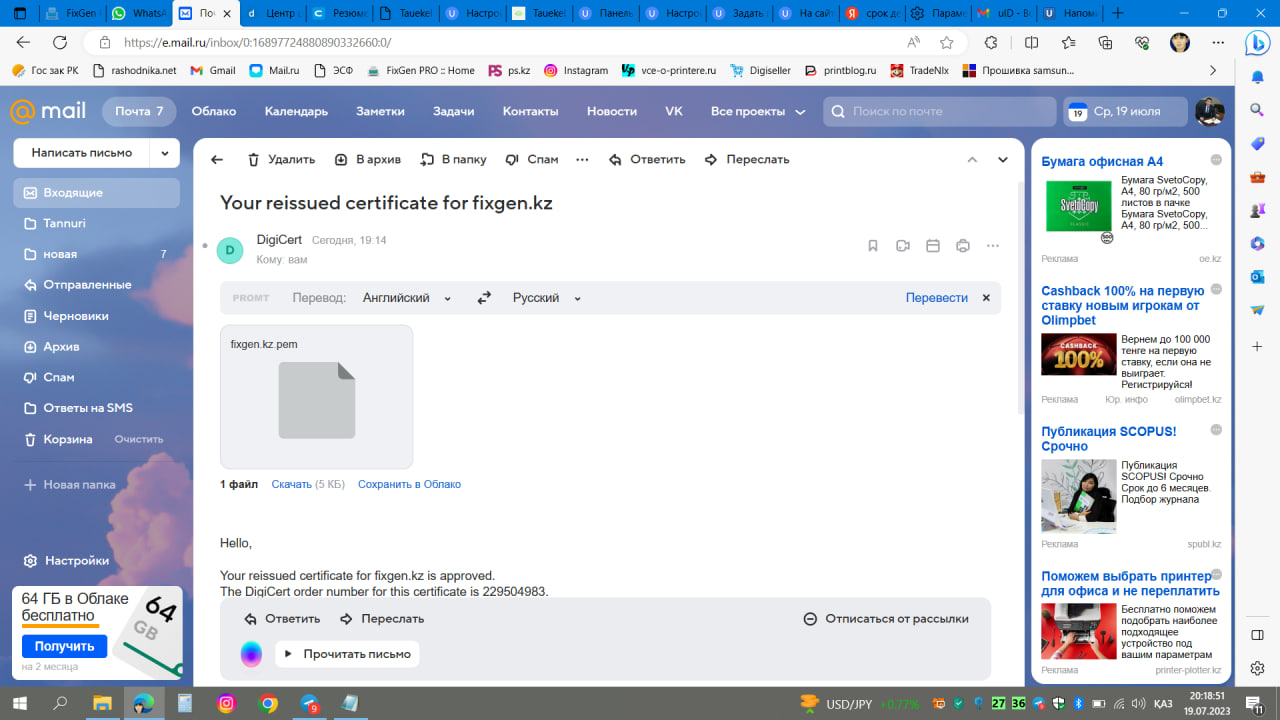
Task: Open Облако in top navigation
Action: coord(214,111)
